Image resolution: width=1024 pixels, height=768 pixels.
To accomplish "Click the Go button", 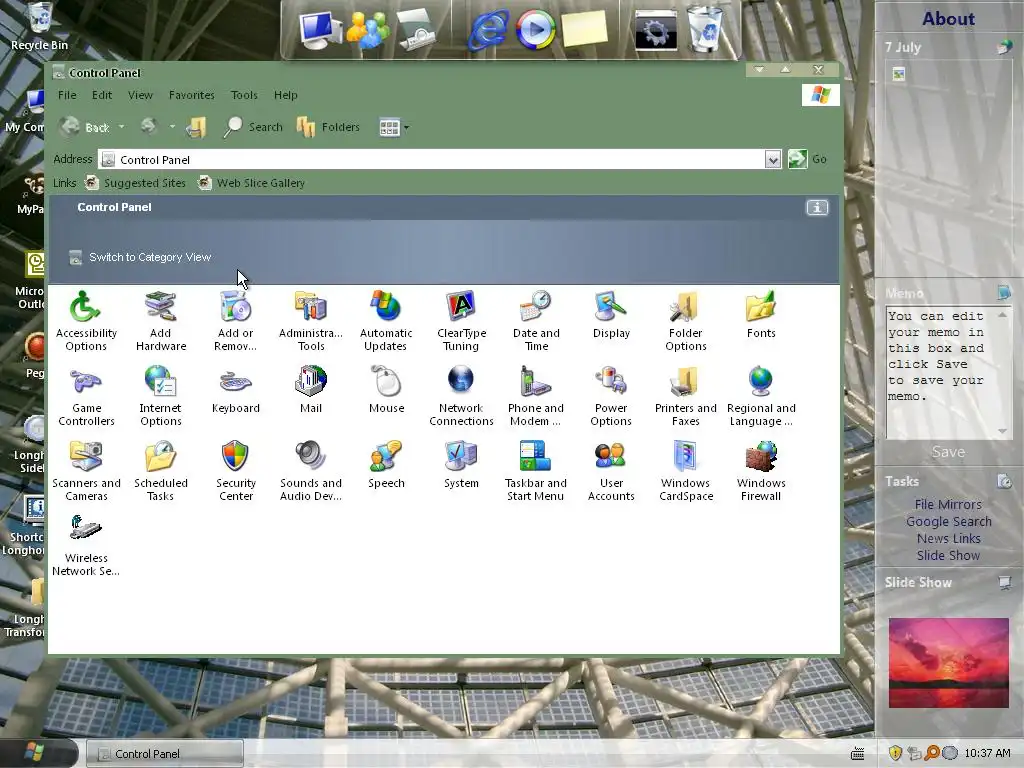I will [x=808, y=159].
